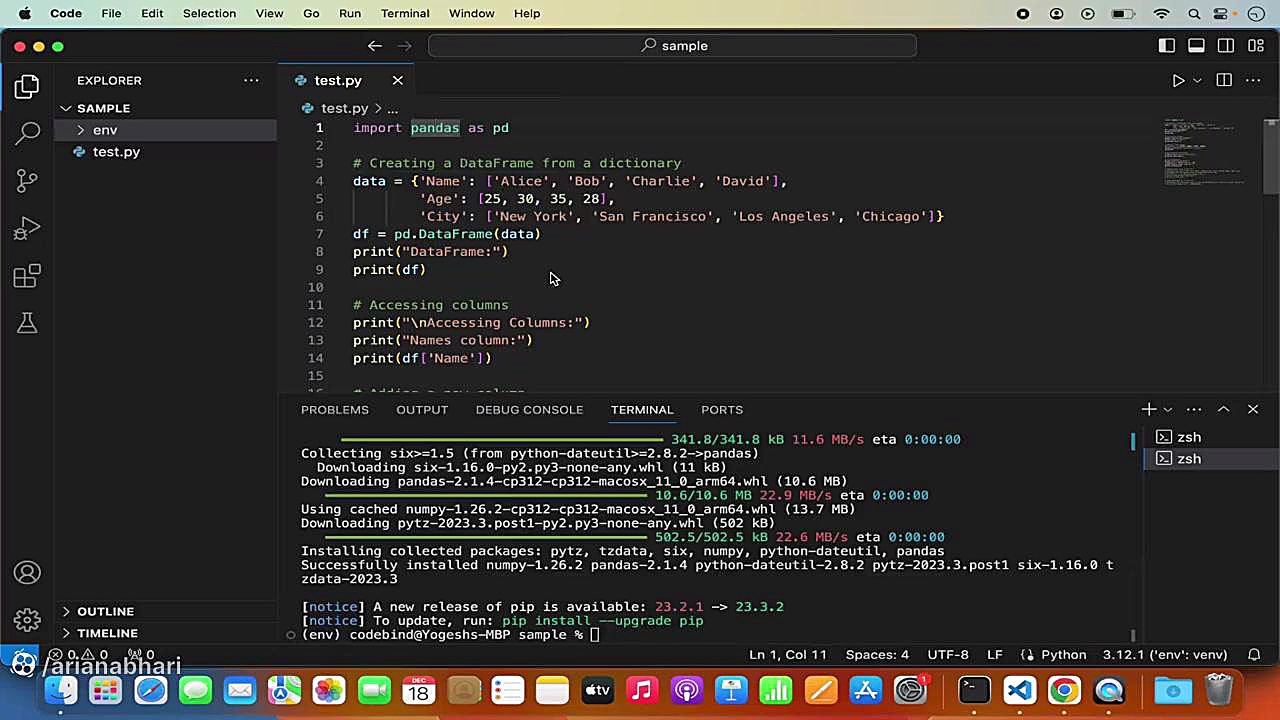Open the Manage settings gear

27,620
